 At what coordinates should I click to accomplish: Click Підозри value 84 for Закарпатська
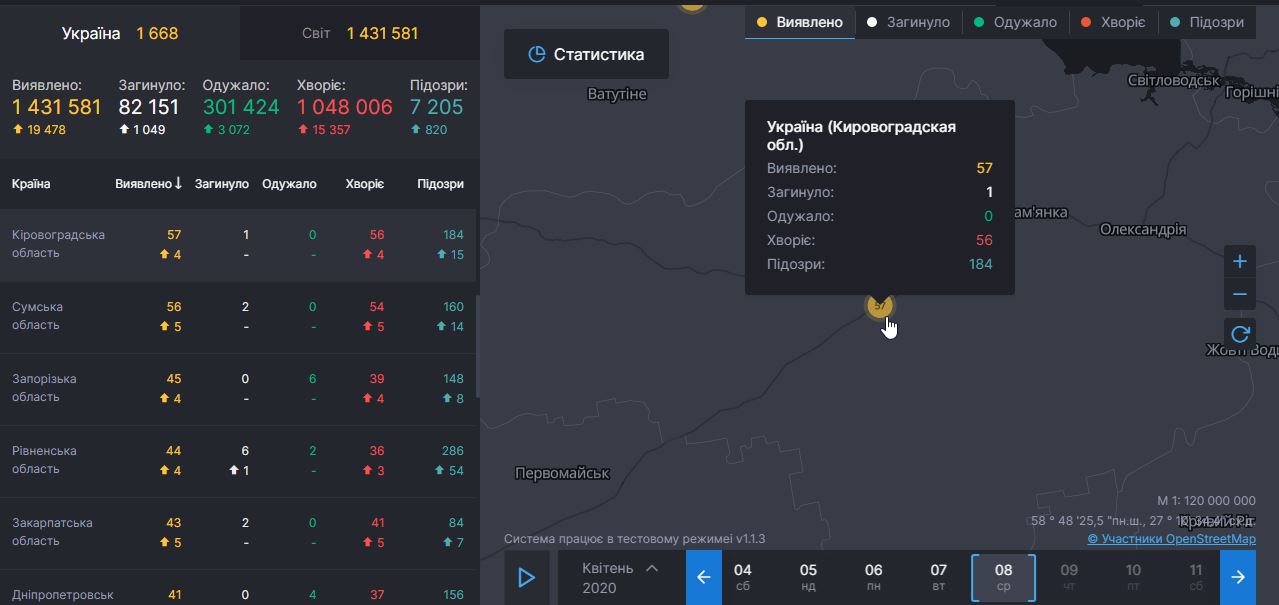tap(456, 523)
